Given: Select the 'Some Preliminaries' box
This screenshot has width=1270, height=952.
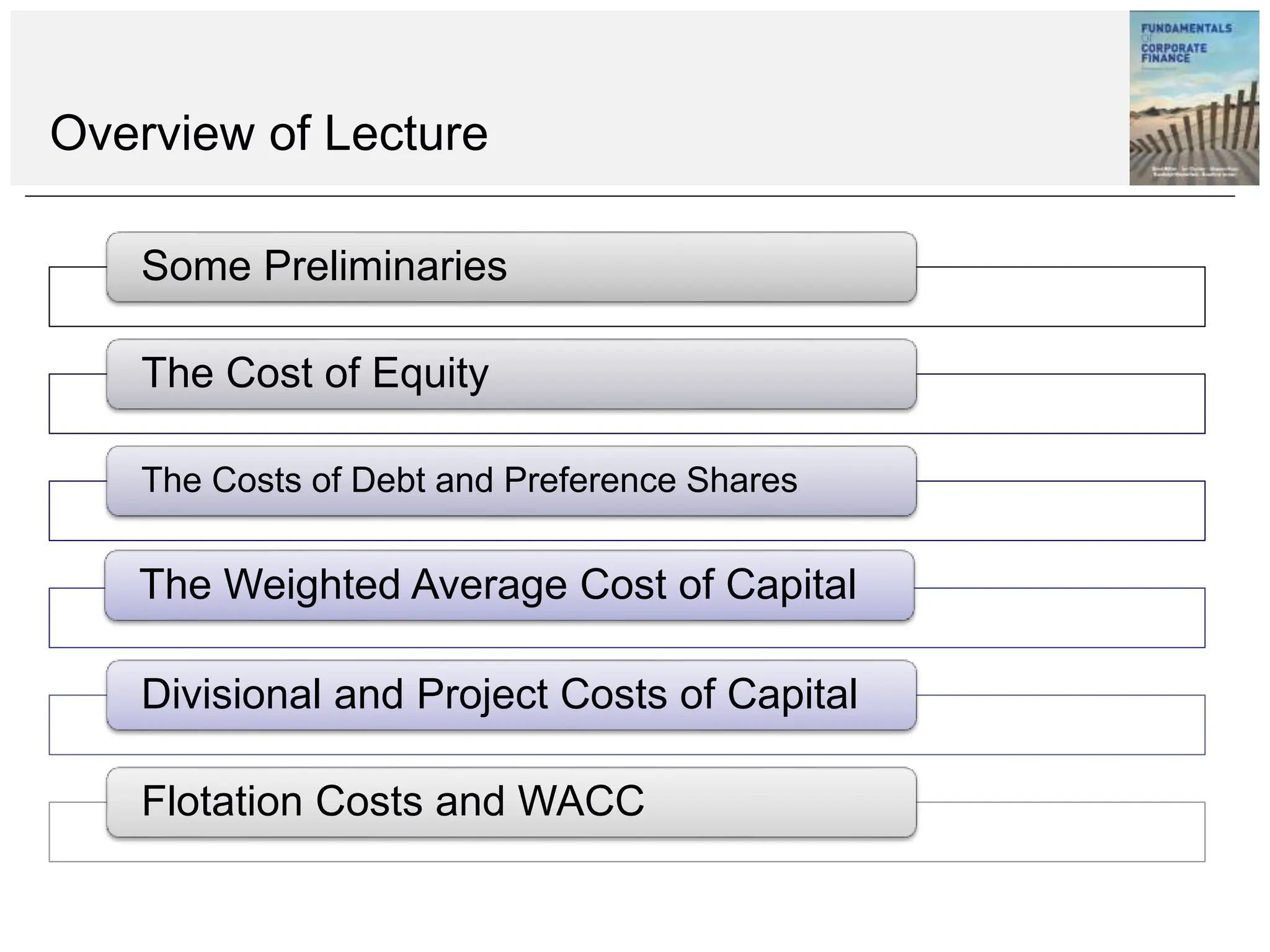Looking at the screenshot, I should tap(510, 267).
